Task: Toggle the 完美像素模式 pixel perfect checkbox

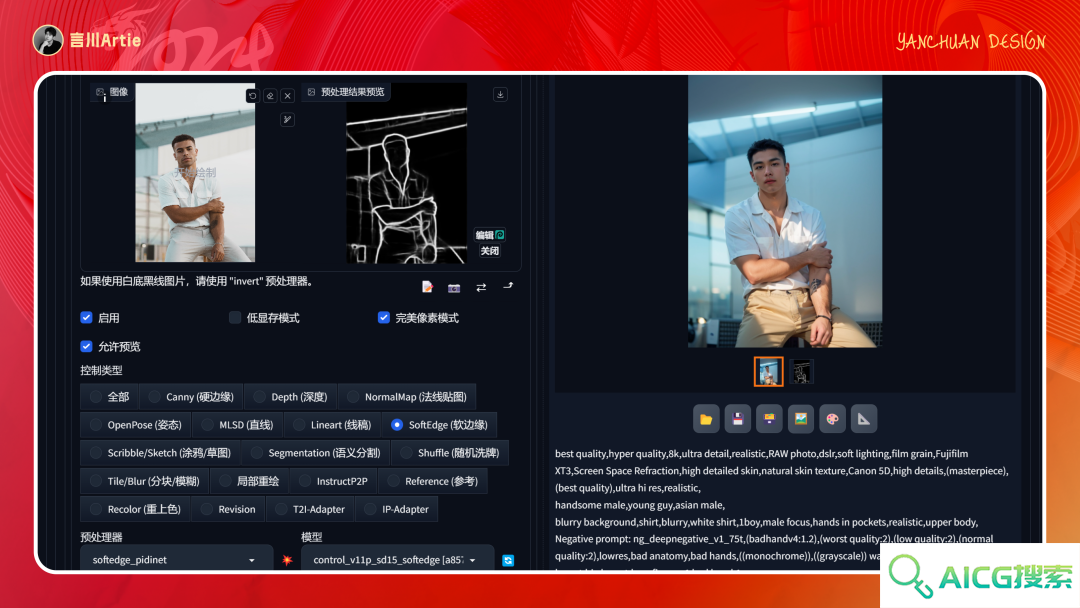Action: [x=384, y=317]
